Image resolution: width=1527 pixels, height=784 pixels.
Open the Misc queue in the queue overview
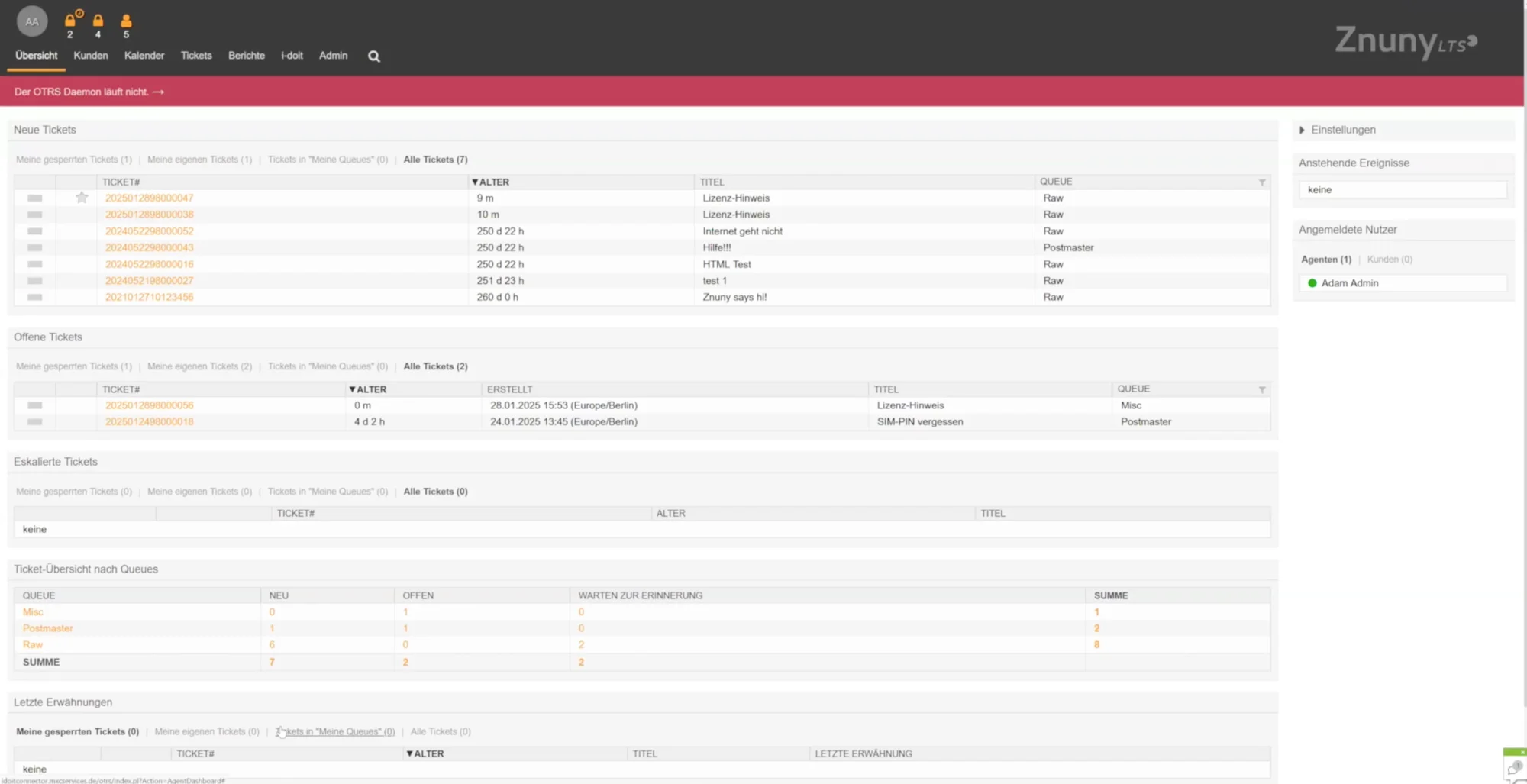(33, 612)
